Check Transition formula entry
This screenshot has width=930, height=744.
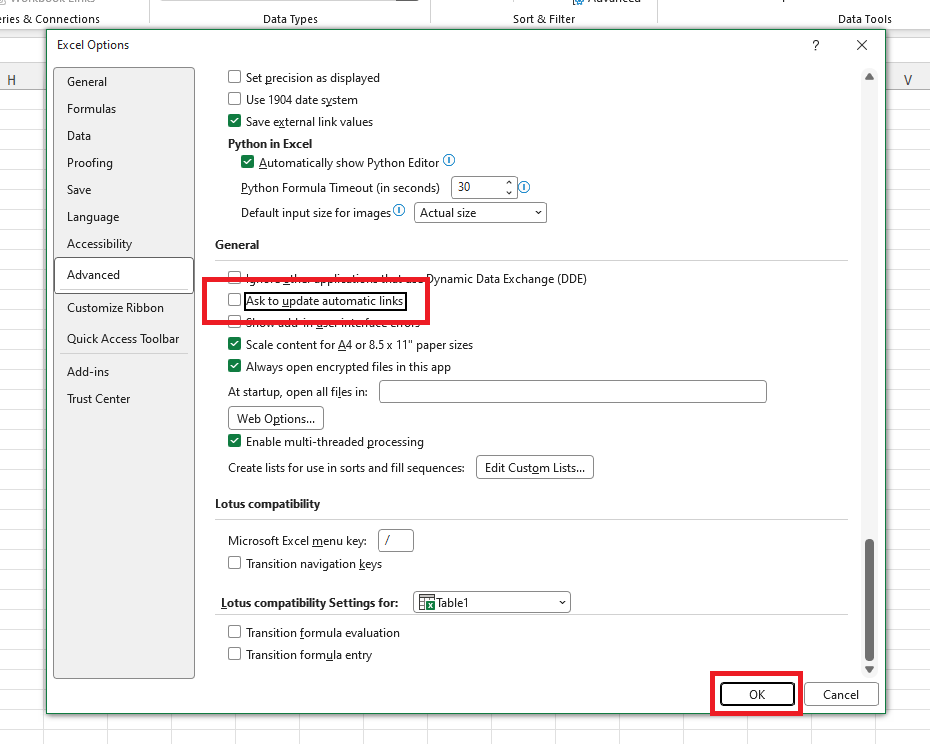click(235, 654)
